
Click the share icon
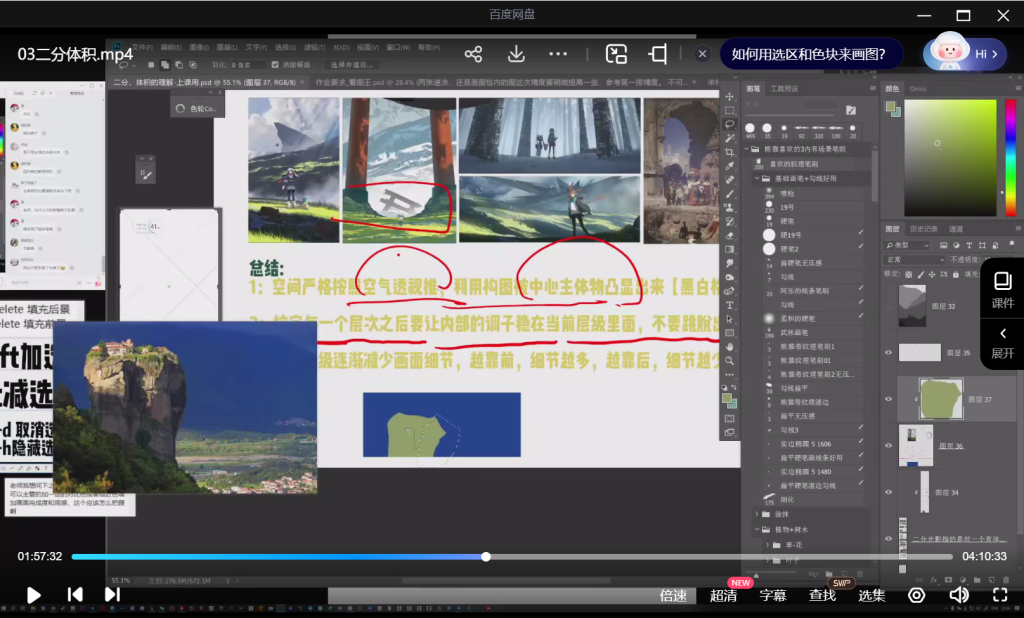click(473, 54)
